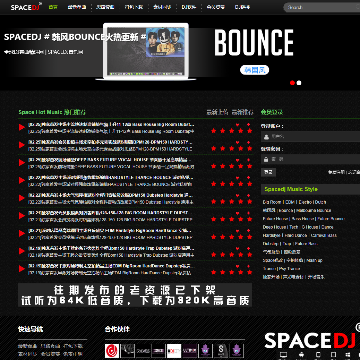
Task: Select the red first carousel dot
Action: coord(292,83)
